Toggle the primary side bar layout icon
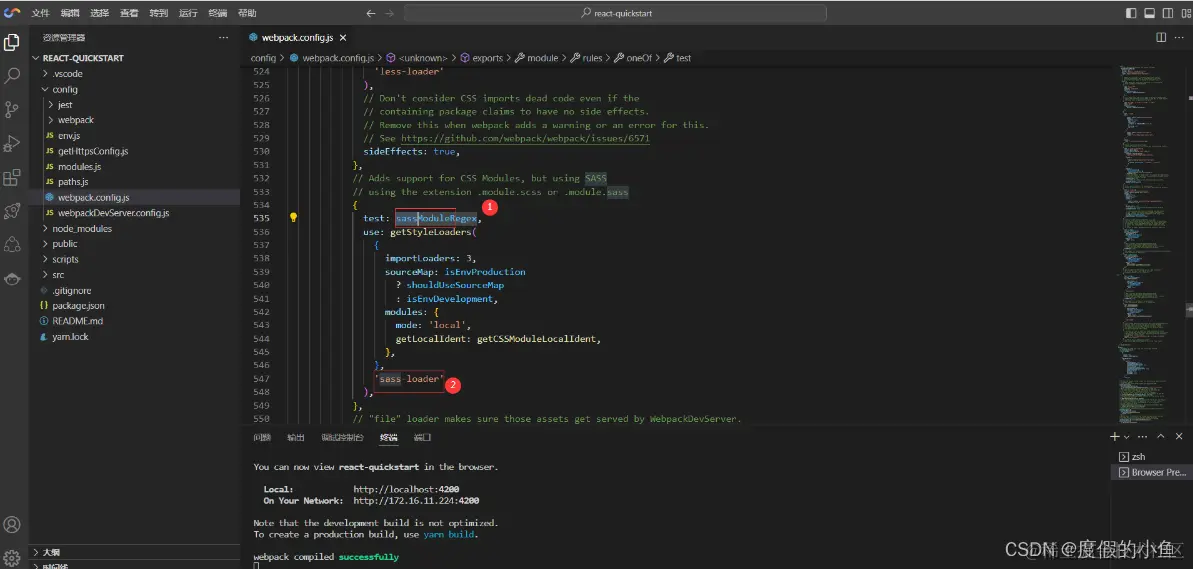1193x569 pixels. click(1131, 14)
